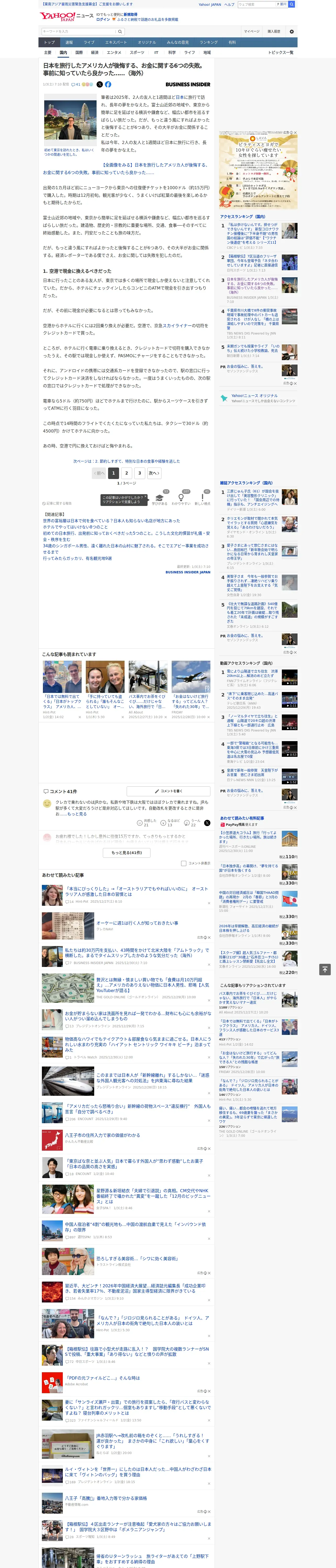
Task: Click the 記事に関する報告 report icon link
Action: pyautogui.click(x=57, y=503)
